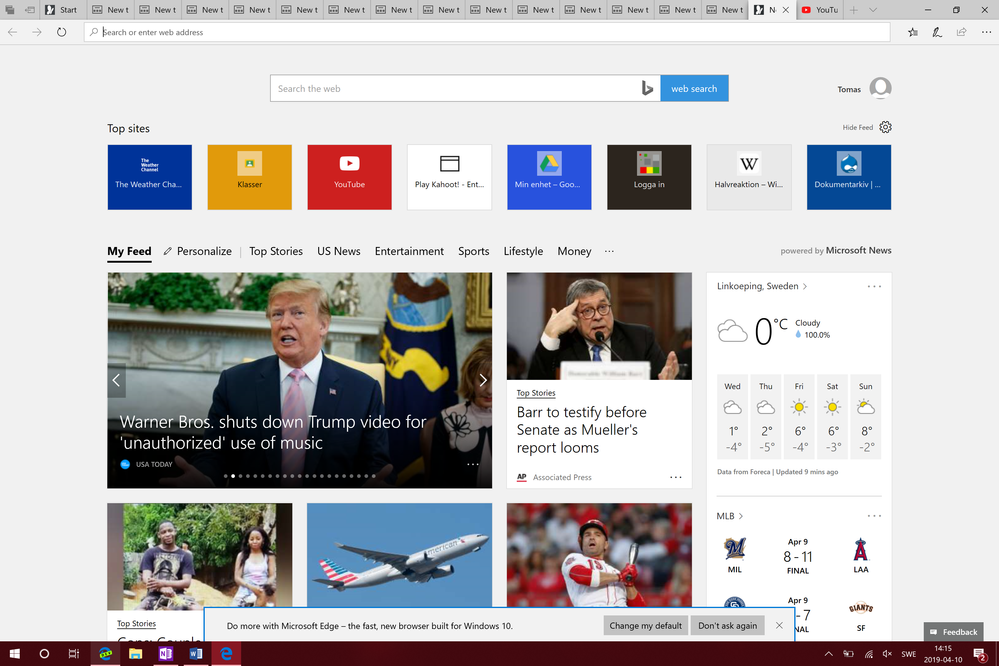Dismiss the Edge default browser banner
This screenshot has width=999, height=666.
[x=779, y=625]
